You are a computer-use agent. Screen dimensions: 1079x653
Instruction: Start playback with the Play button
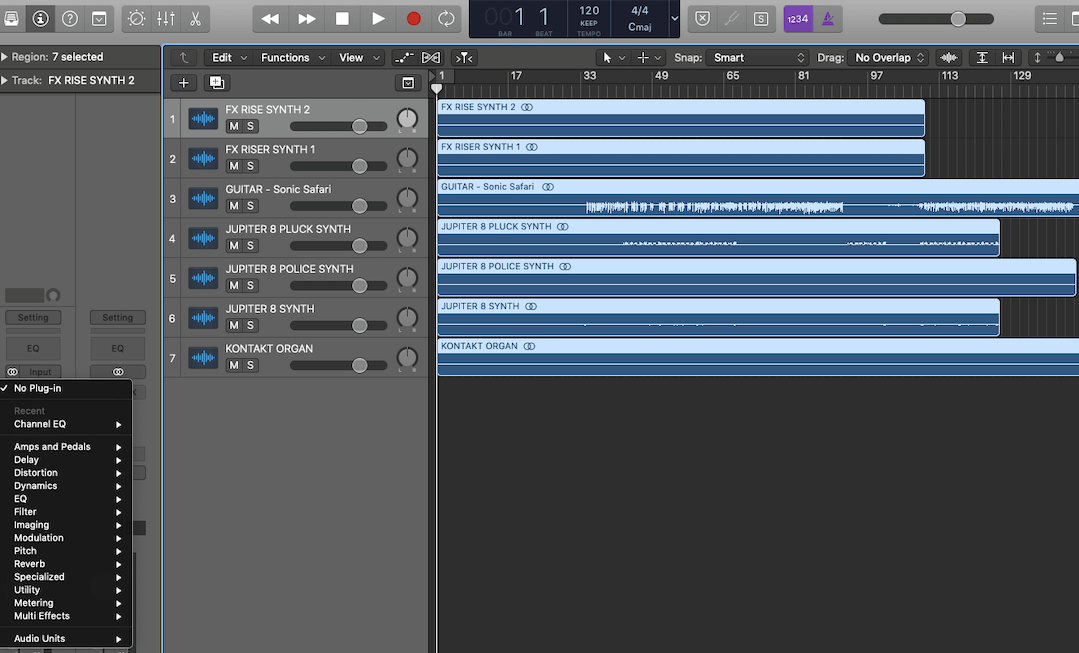(x=378, y=19)
